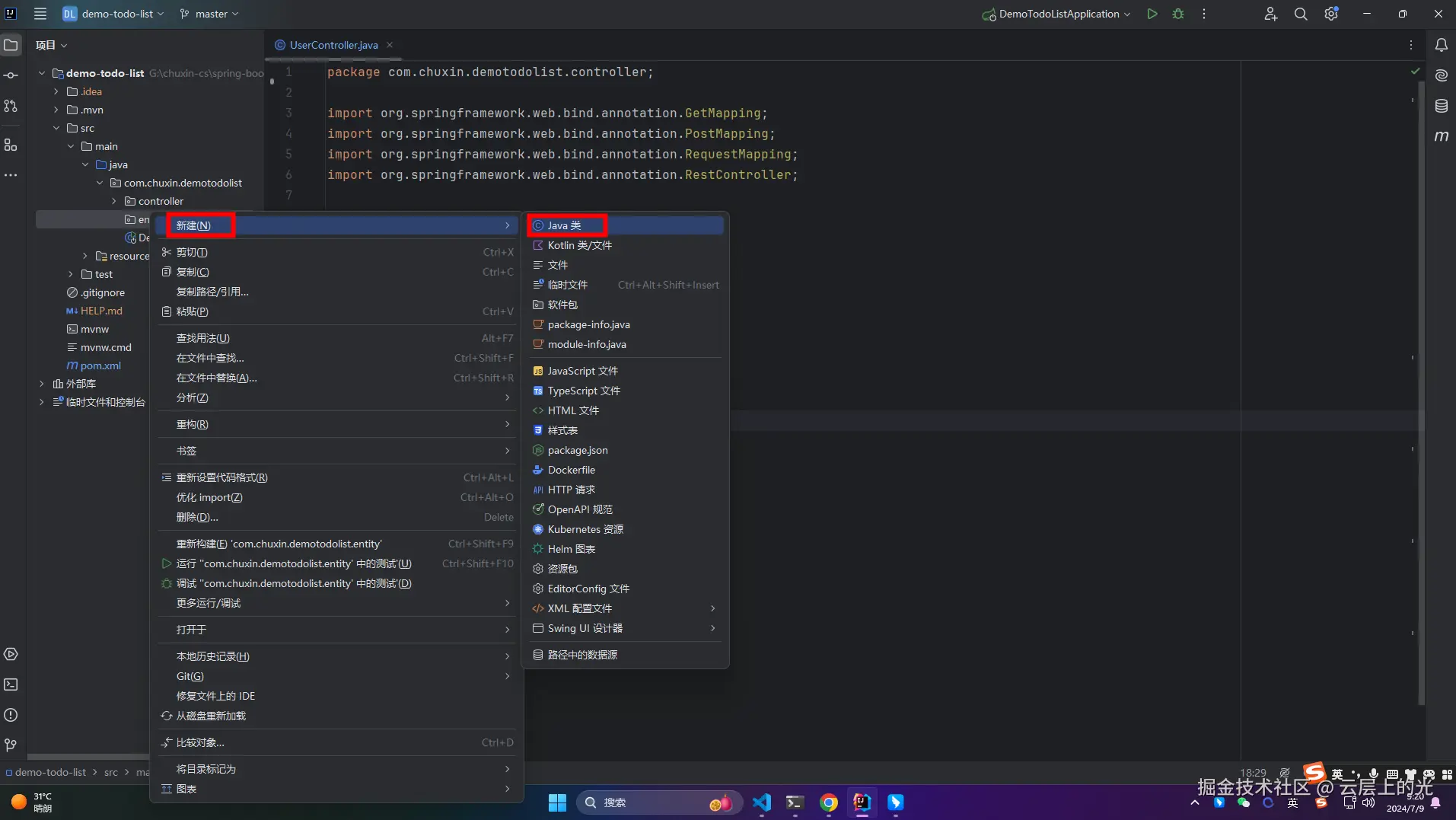Open Google Chrome from the taskbar

(829, 802)
